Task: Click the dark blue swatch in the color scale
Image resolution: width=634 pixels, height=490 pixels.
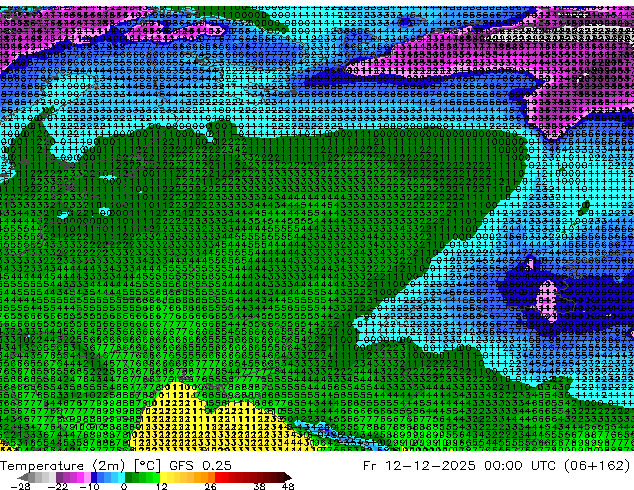Action: (x=94, y=477)
